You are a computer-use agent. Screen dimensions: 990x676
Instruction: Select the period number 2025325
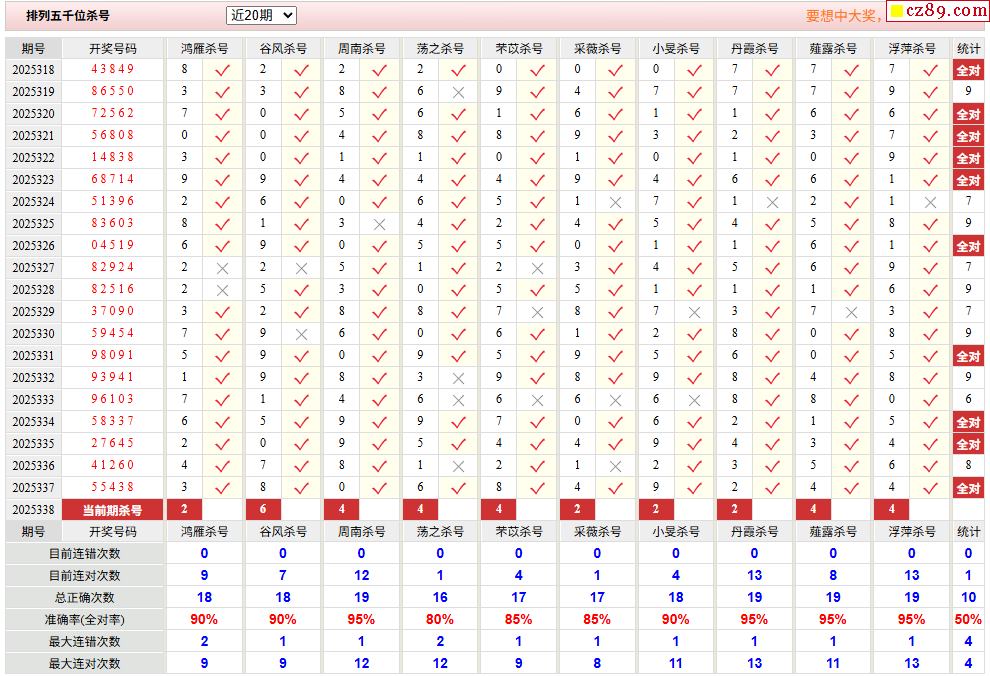tap(33, 223)
